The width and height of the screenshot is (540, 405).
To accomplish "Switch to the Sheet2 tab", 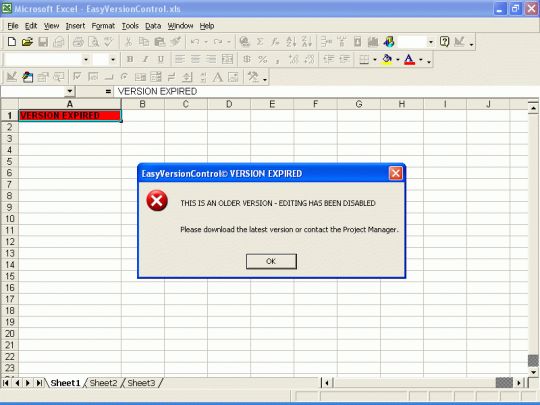I will (x=103, y=383).
